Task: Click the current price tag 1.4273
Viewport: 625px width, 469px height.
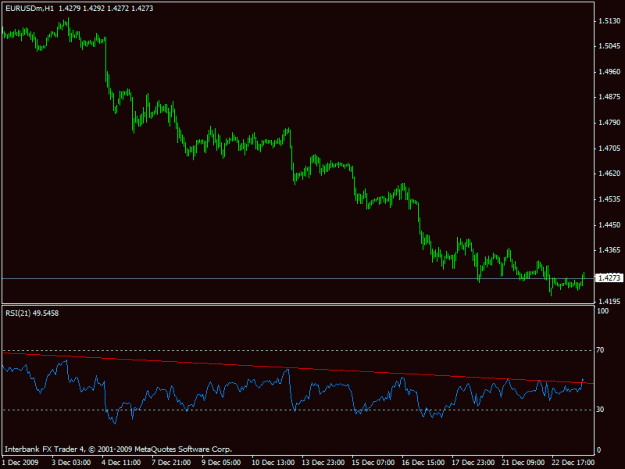Action: click(x=609, y=278)
